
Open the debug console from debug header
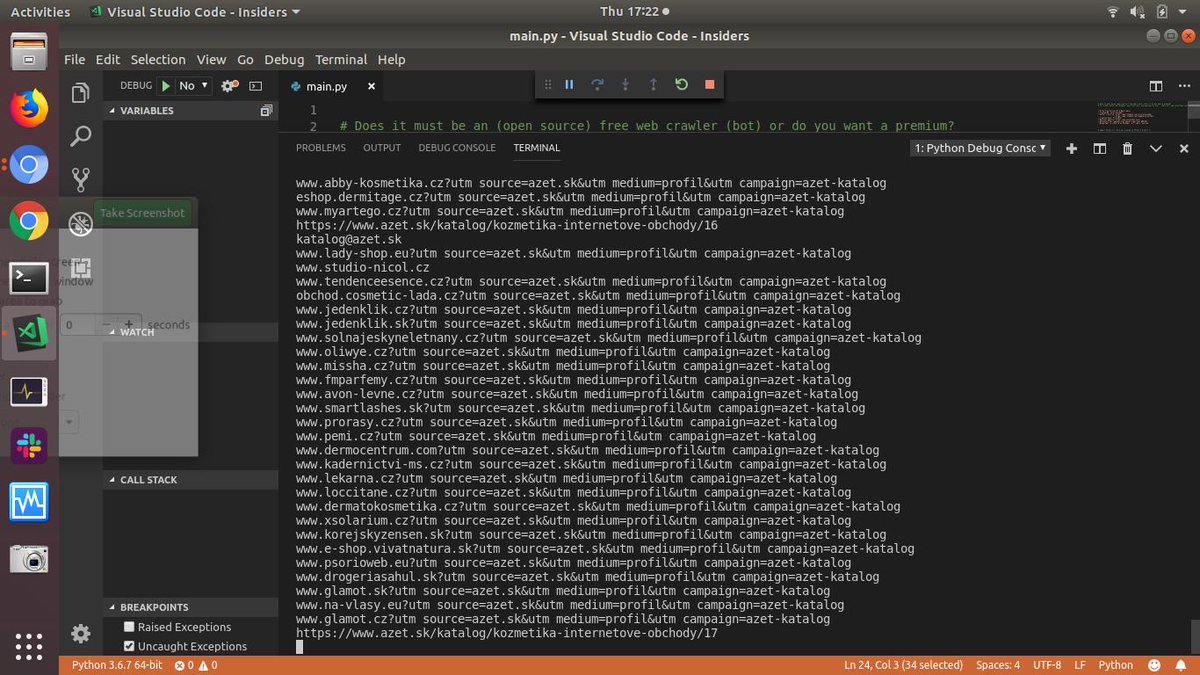pyautogui.click(x=255, y=86)
